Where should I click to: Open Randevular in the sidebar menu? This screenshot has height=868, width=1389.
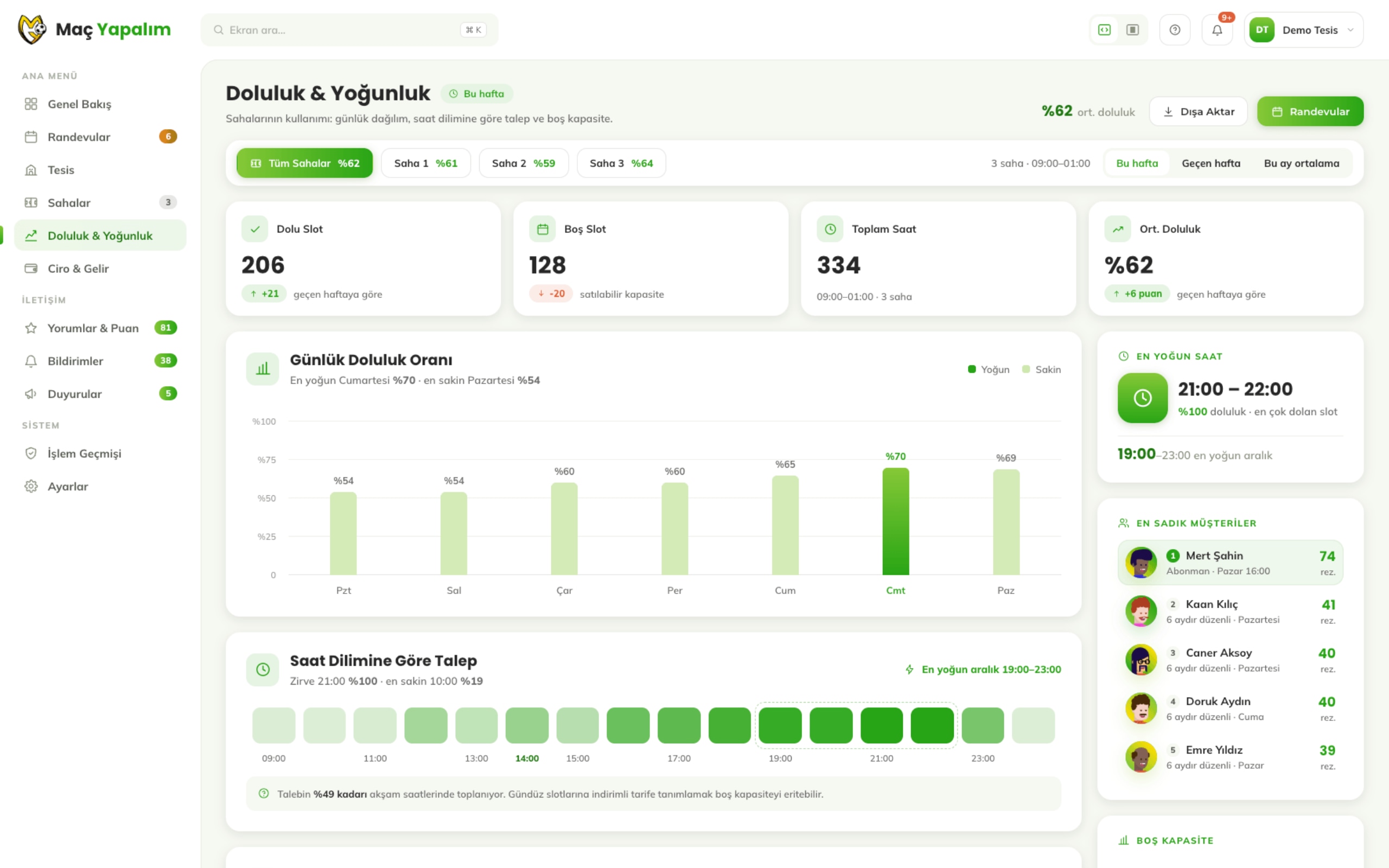tap(100, 137)
